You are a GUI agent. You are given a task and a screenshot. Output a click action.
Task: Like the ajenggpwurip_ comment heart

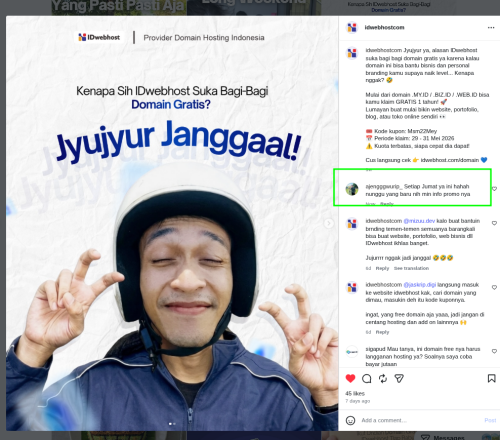[494, 189]
